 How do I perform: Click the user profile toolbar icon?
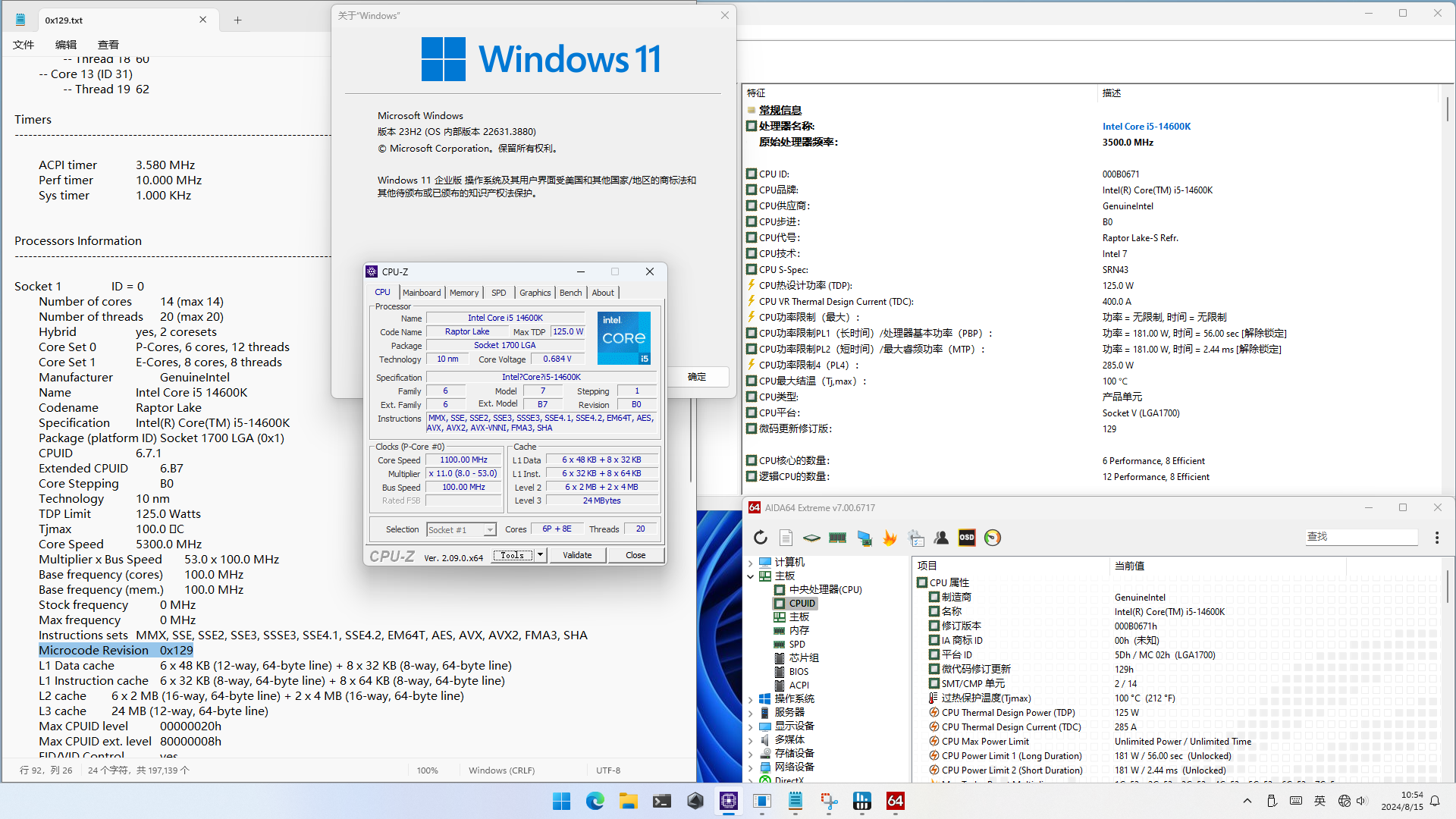[941, 537]
